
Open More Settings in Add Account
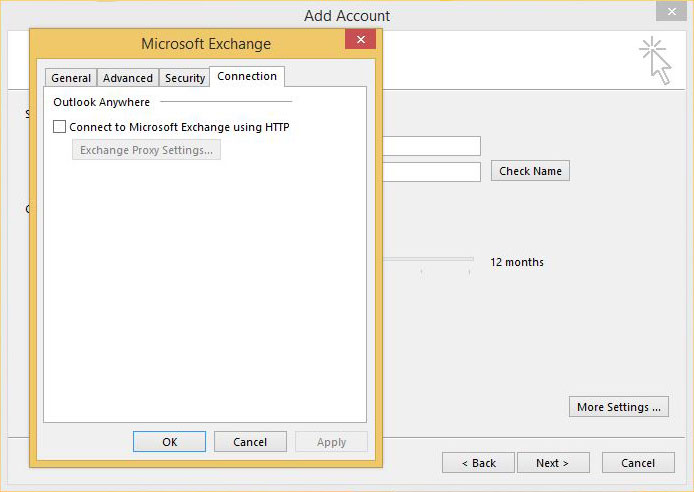click(619, 407)
